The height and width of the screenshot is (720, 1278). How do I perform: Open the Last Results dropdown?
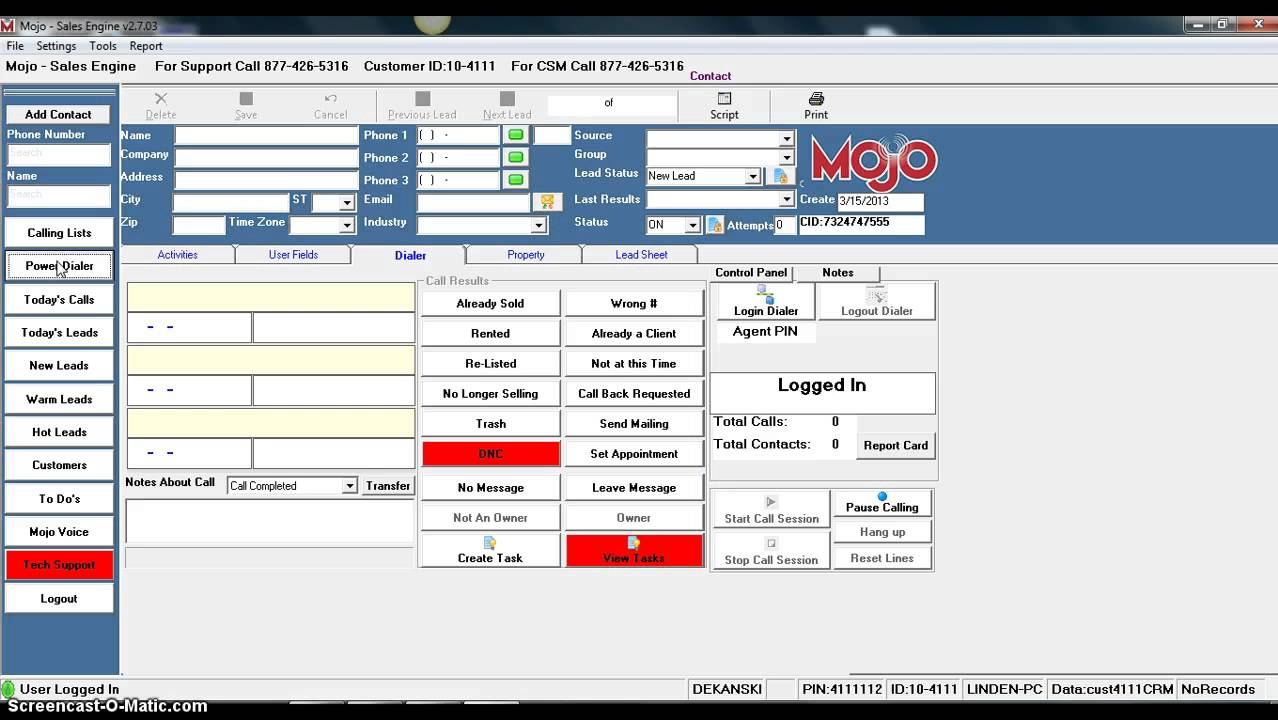tap(786, 200)
